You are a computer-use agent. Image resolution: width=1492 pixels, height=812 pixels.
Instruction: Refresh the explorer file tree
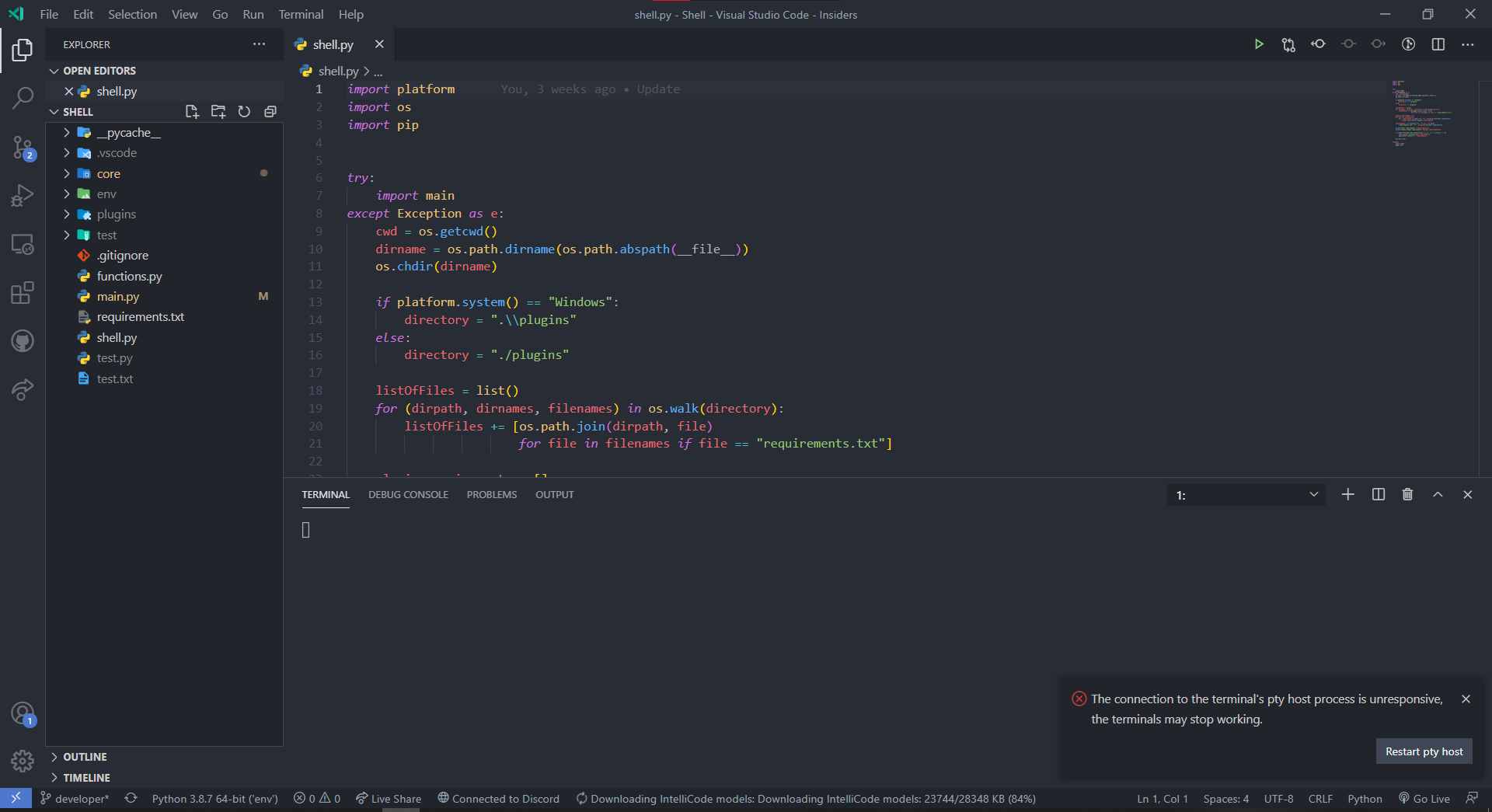point(244,112)
